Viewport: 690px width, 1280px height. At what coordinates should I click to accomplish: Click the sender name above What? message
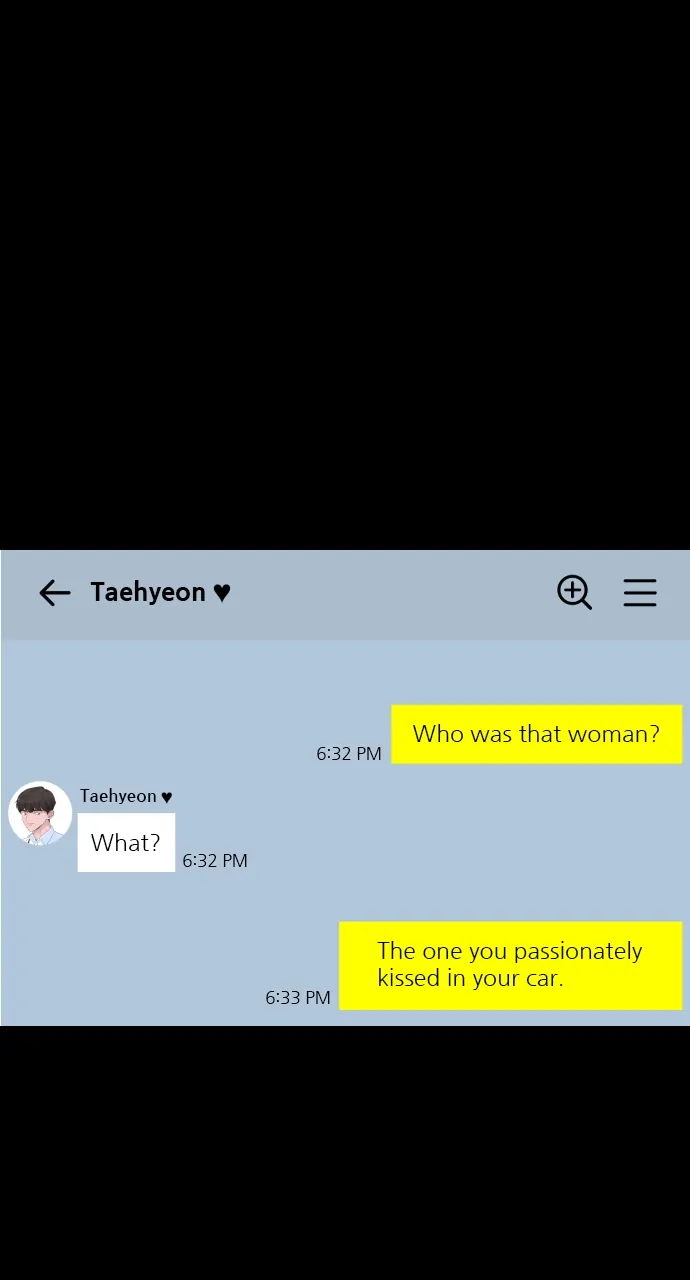[118, 796]
